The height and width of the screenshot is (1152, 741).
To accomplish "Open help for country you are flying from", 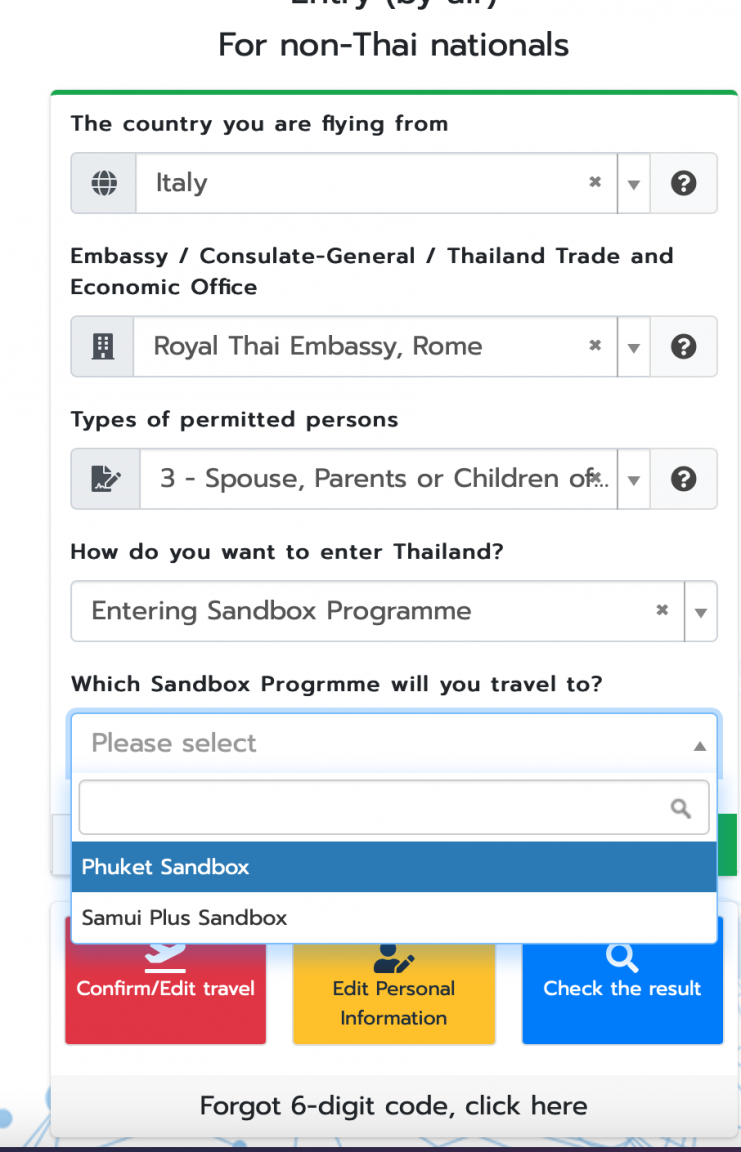I will click(x=683, y=183).
